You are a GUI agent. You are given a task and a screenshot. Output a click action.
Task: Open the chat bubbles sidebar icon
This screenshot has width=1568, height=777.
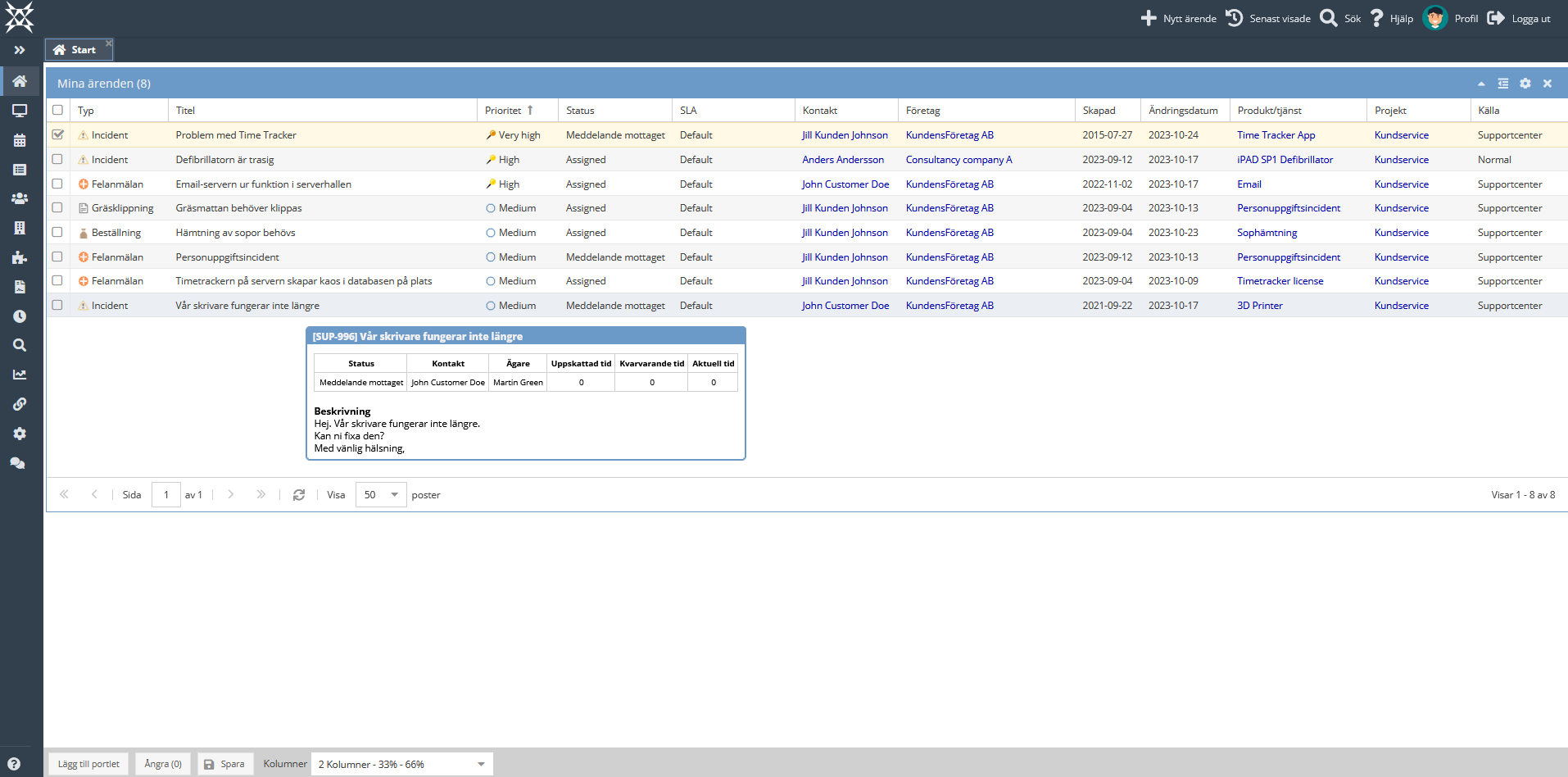pyautogui.click(x=18, y=463)
